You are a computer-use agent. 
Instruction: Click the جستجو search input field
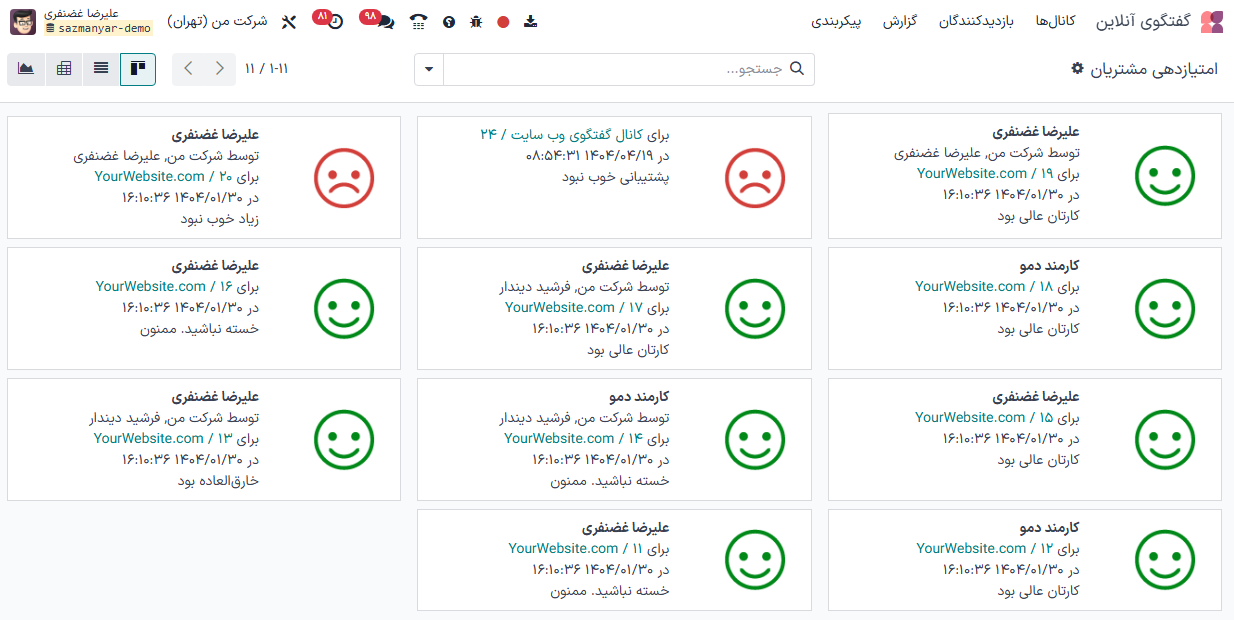pos(620,69)
